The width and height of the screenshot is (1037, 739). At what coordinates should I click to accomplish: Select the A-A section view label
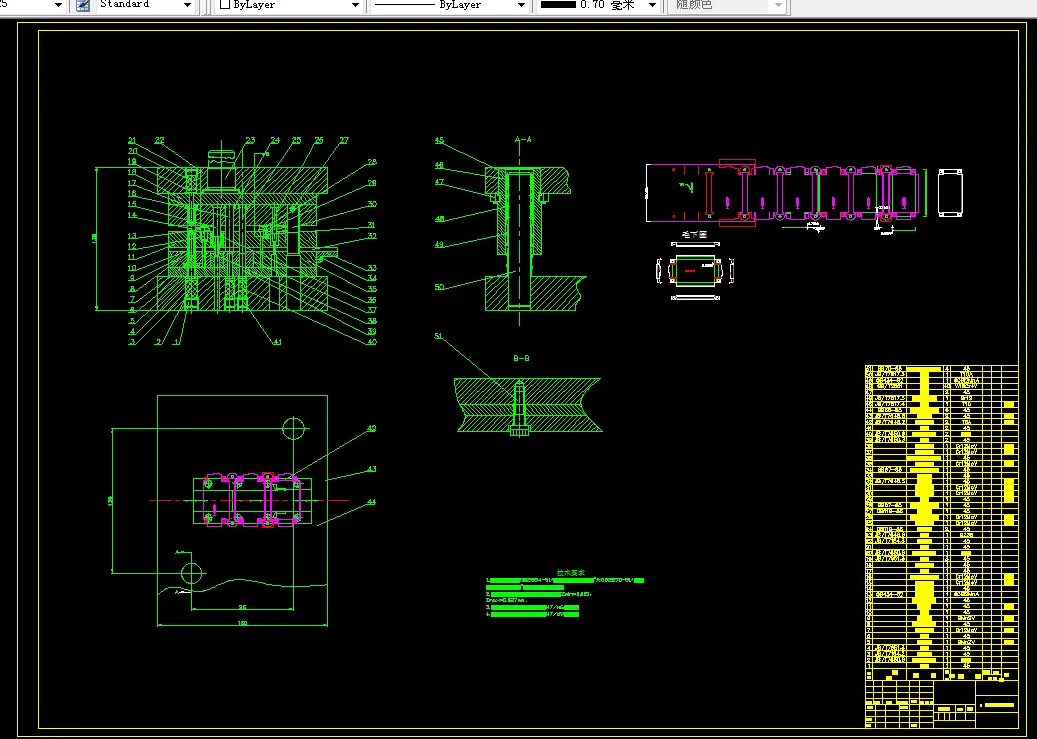click(522, 140)
